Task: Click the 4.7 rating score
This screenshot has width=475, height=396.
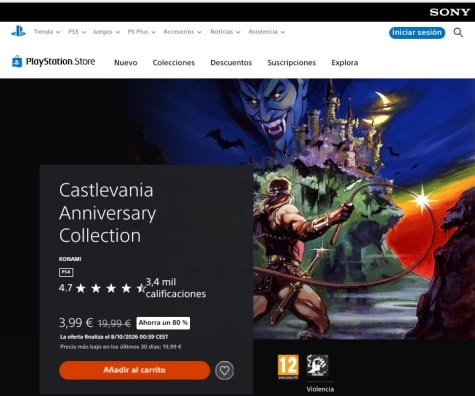Action: (x=65, y=288)
